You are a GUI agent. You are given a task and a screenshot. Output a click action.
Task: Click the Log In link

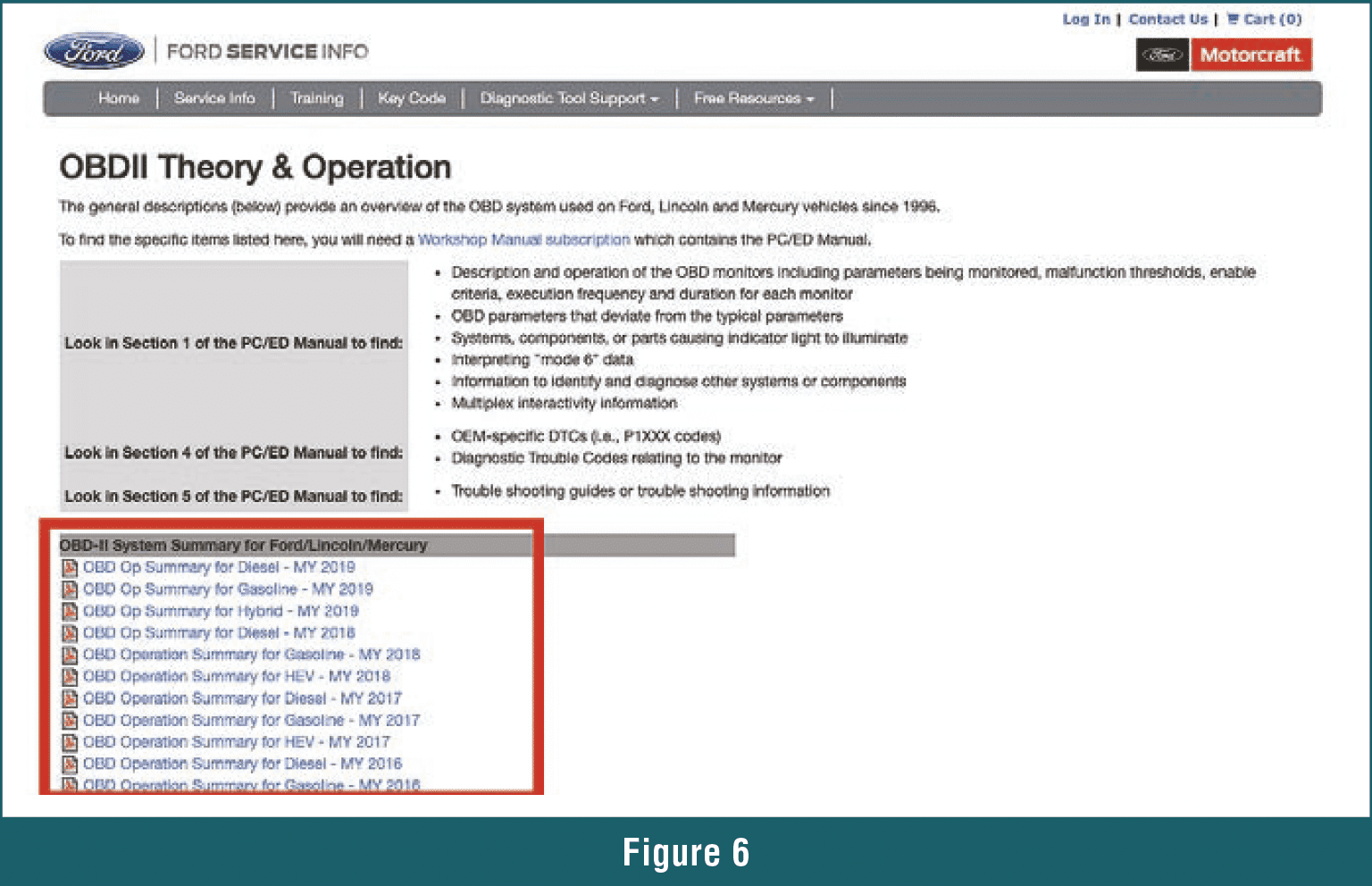pos(1086,19)
